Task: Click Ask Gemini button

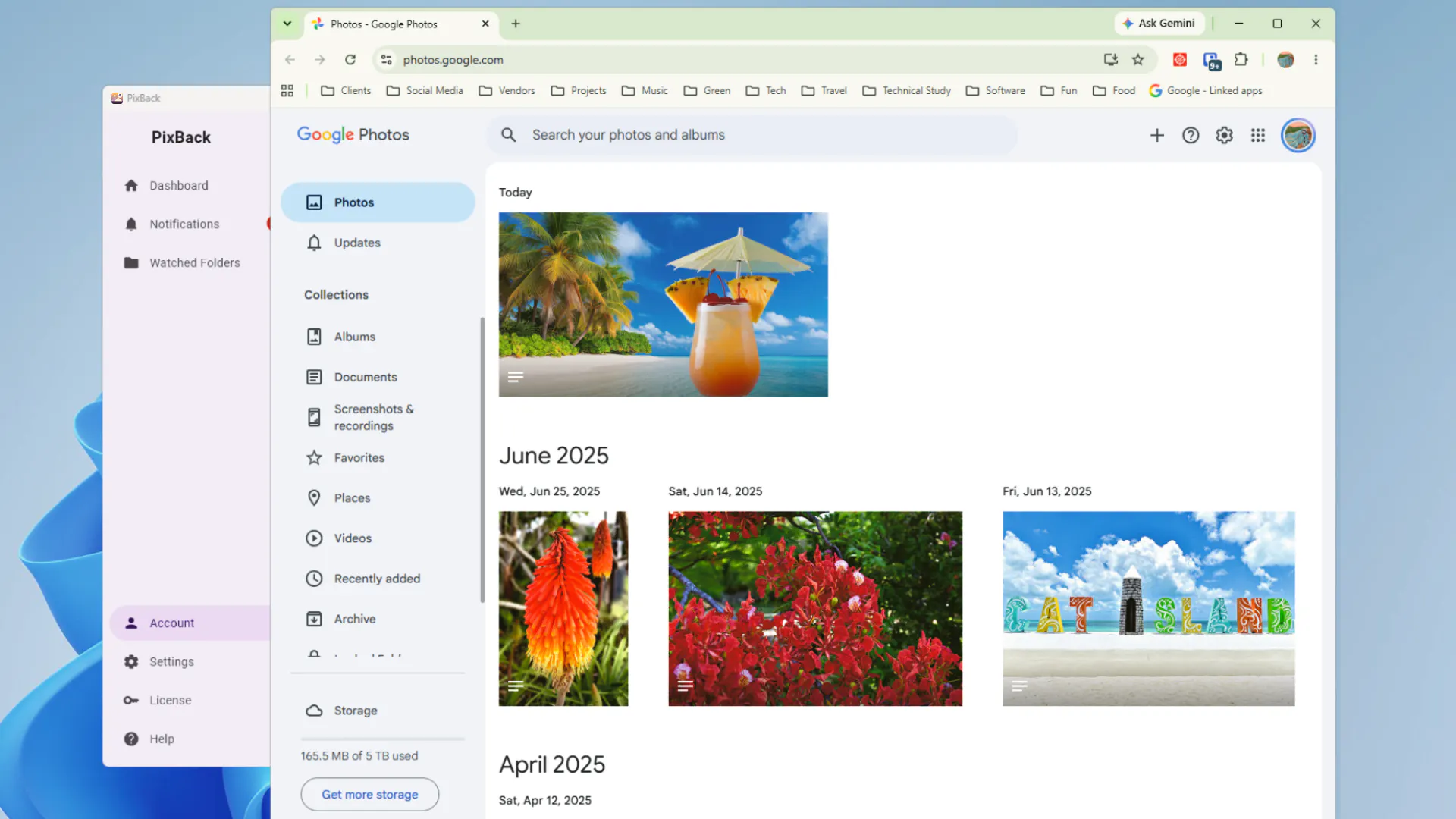Action: pyautogui.click(x=1159, y=24)
